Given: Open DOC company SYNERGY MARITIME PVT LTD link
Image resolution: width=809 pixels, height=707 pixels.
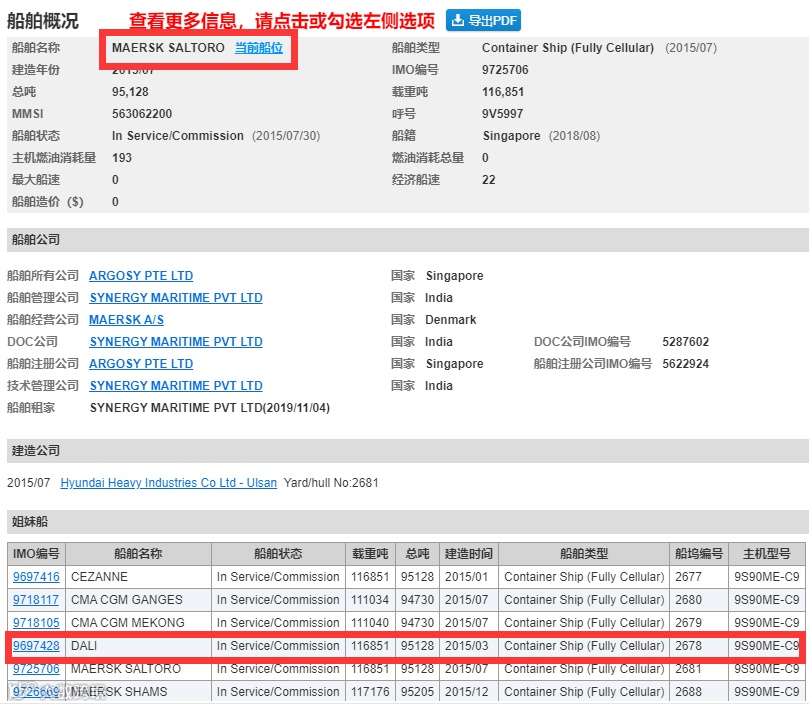Looking at the screenshot, I should (x=176, y=342).
